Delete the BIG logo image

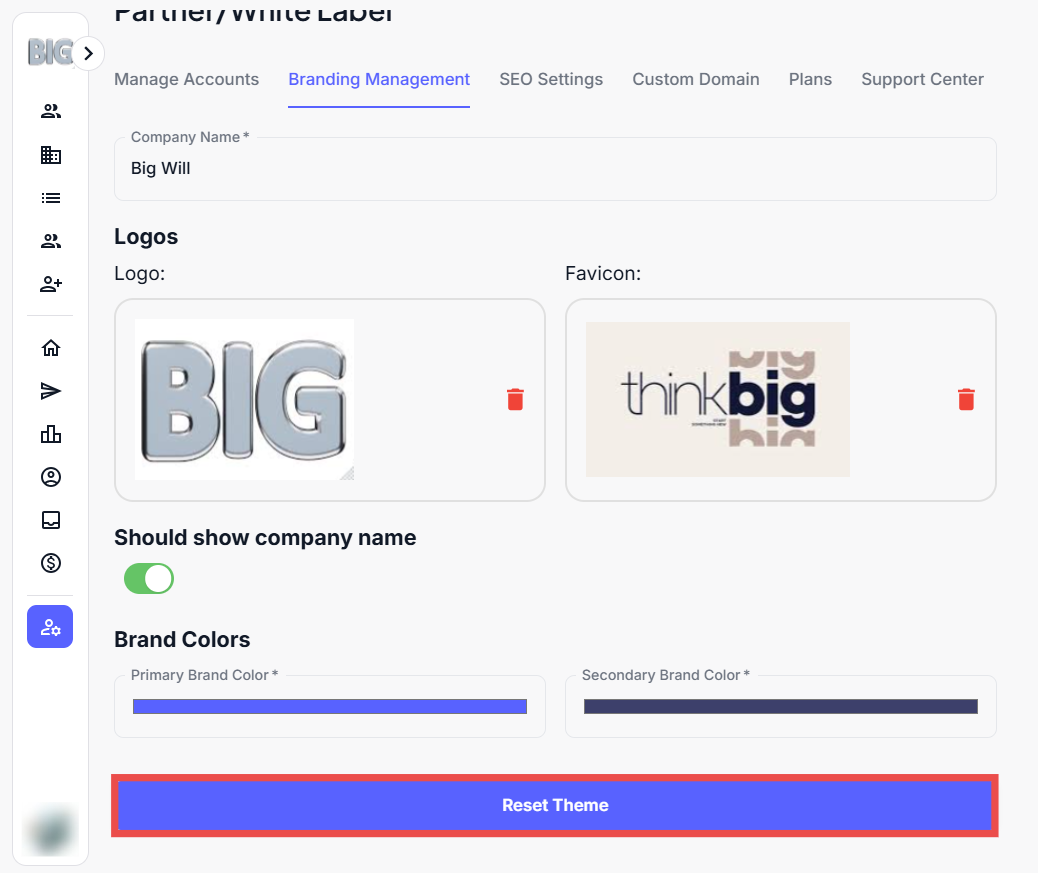(515, 400)
